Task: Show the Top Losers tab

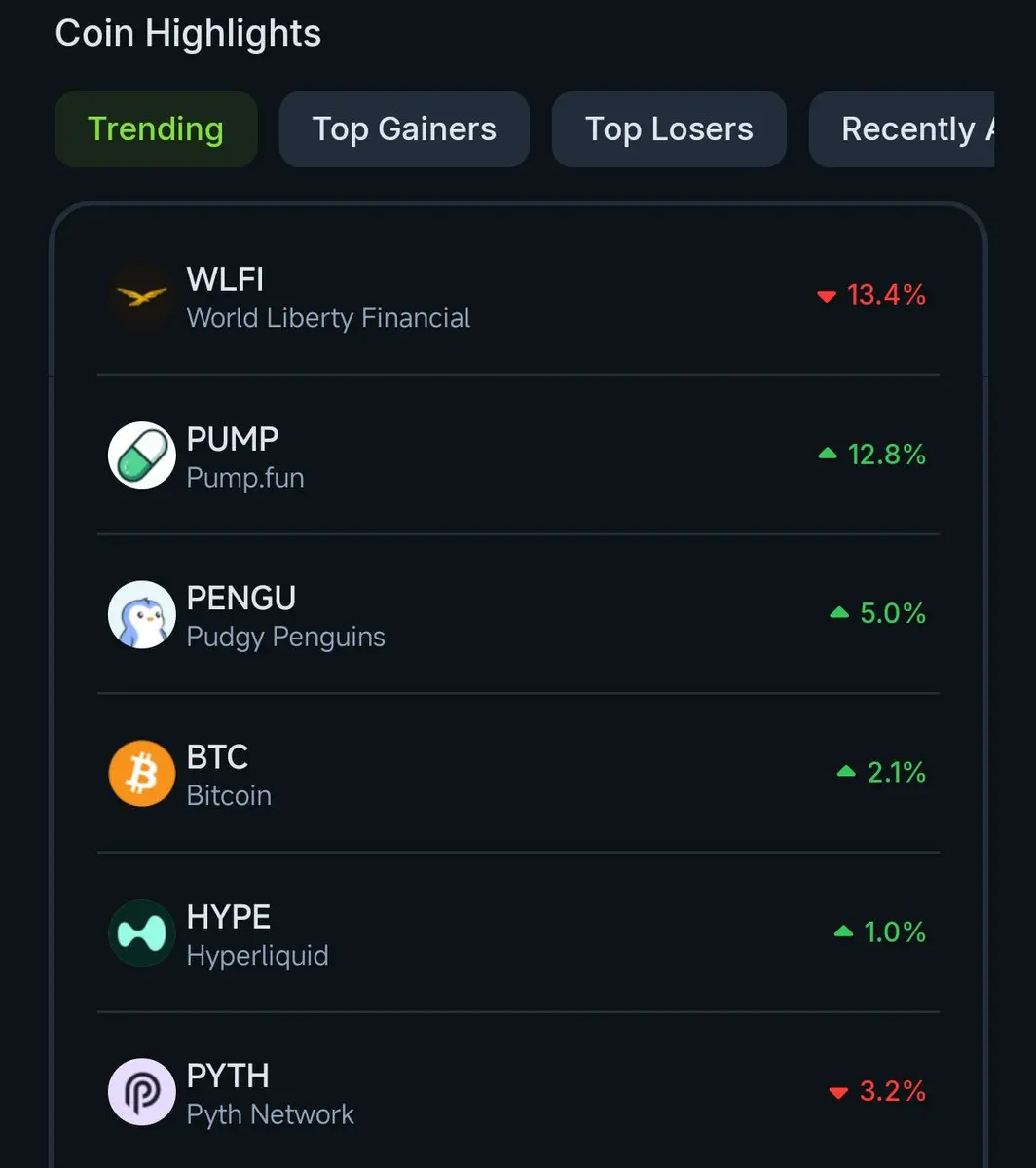Action: 669,129
